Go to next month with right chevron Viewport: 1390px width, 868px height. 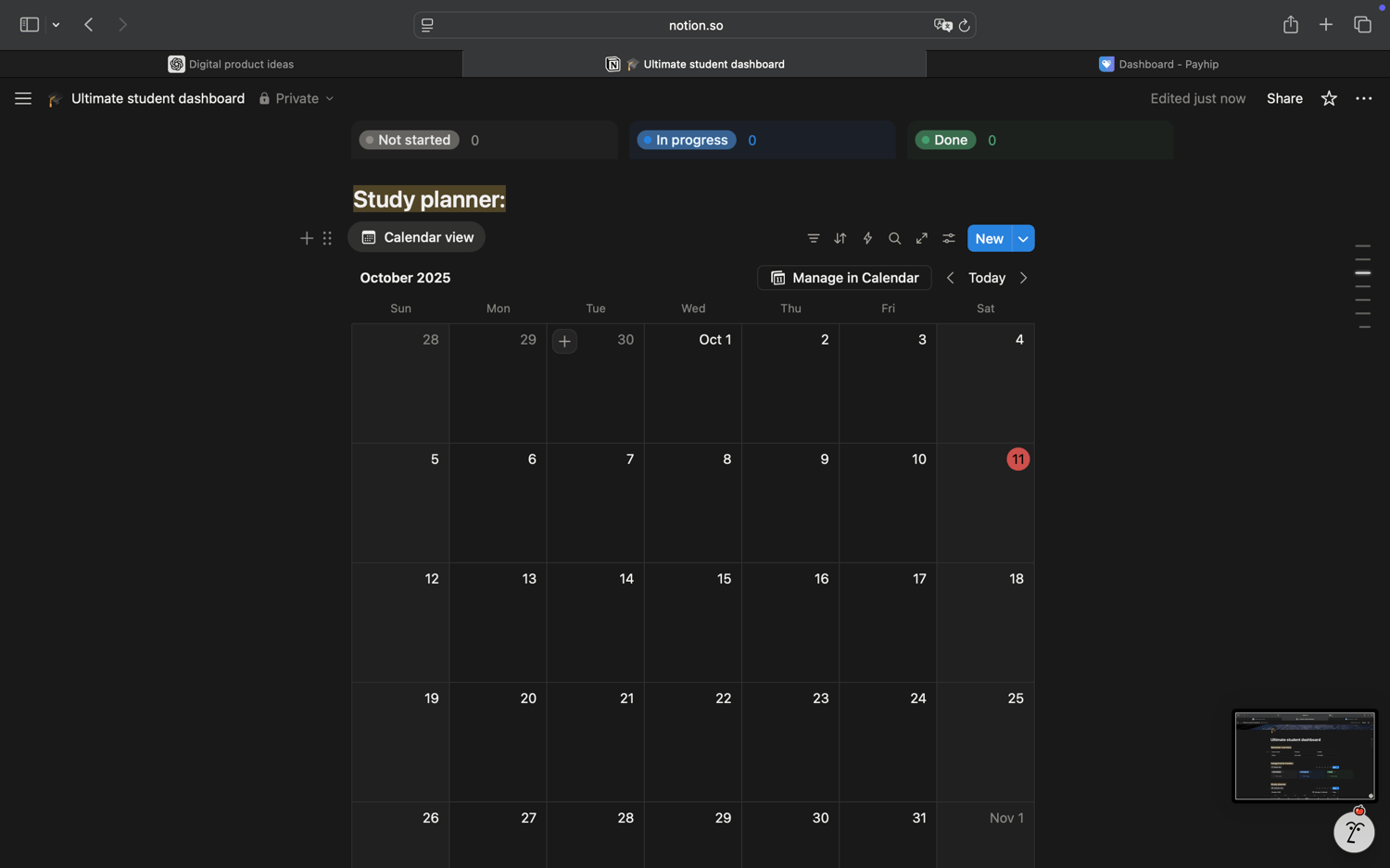tap(1023, 278)
